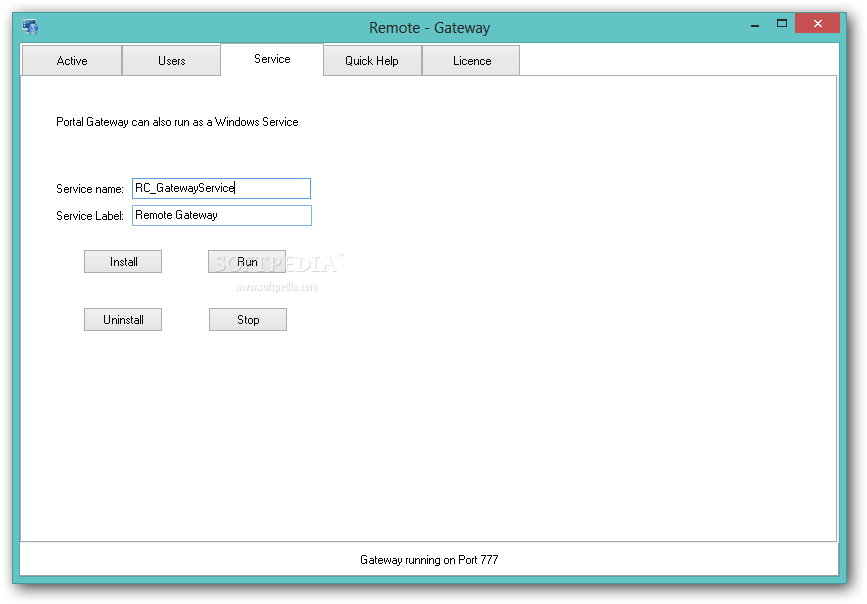Go to the Quick Help tab
This screenshot has height=604, width=867.
pos(372,61)
